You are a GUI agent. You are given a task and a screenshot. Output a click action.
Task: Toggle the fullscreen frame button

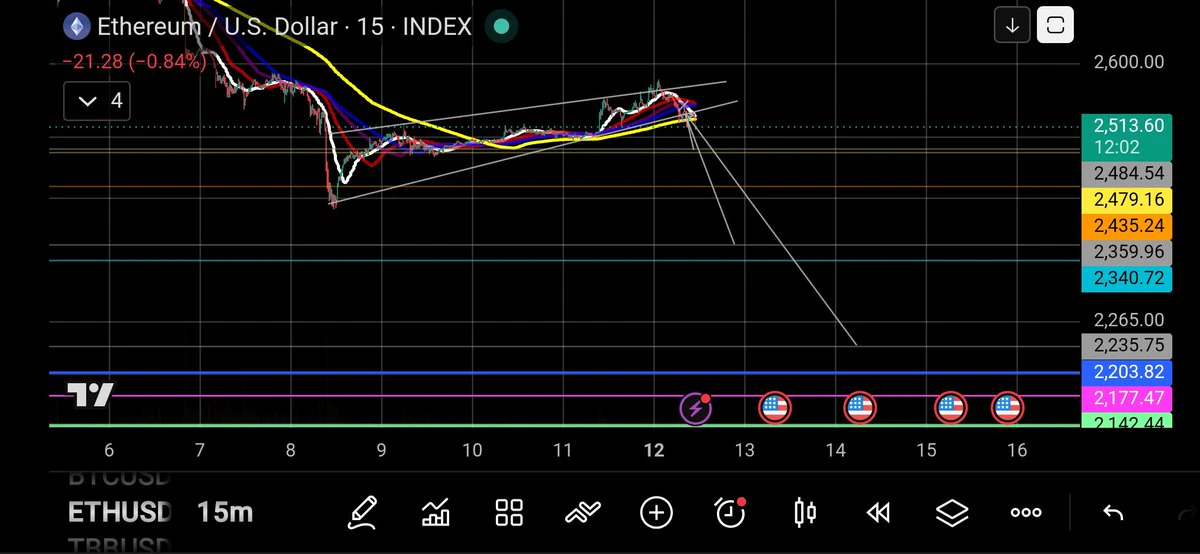point(1054,26)
